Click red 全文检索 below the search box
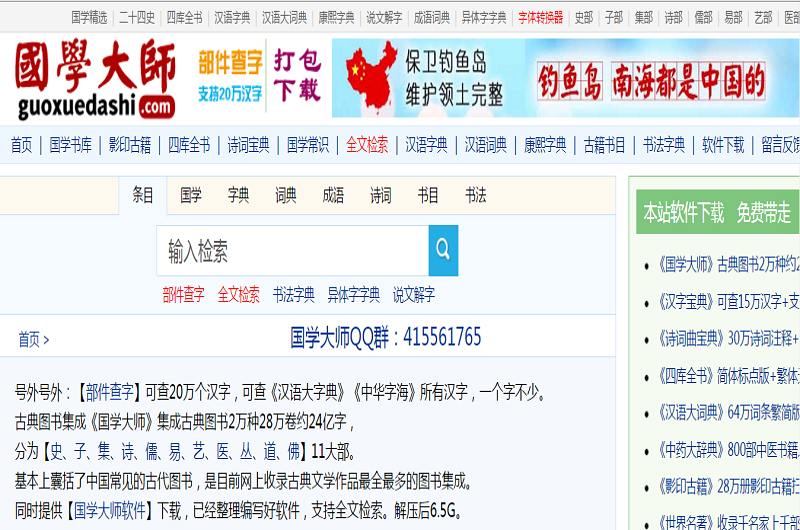 (239, 294)
